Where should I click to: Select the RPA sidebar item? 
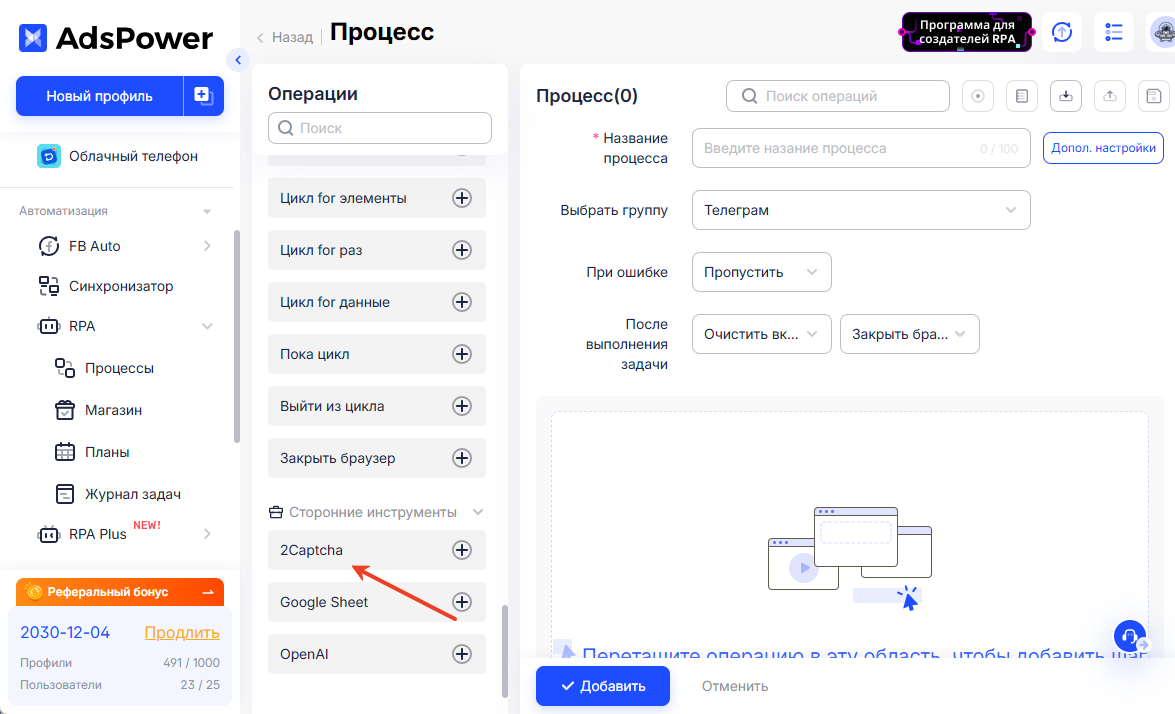point(82,326)
